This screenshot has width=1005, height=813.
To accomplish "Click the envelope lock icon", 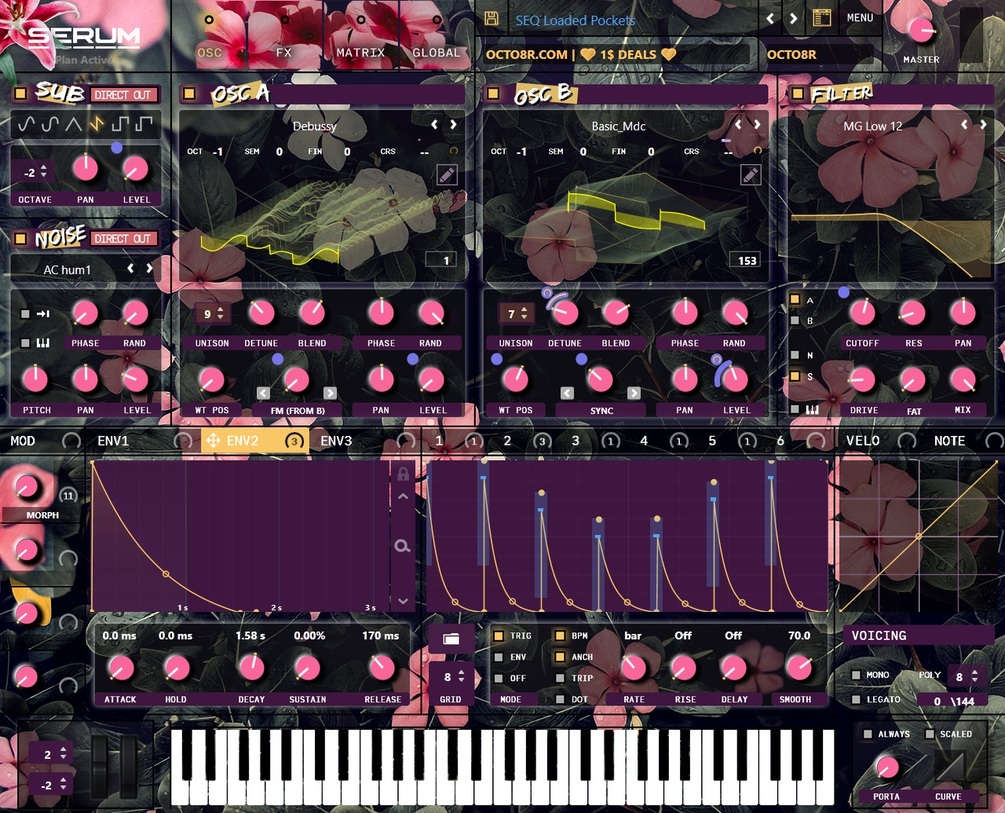I will click(403, 474).
